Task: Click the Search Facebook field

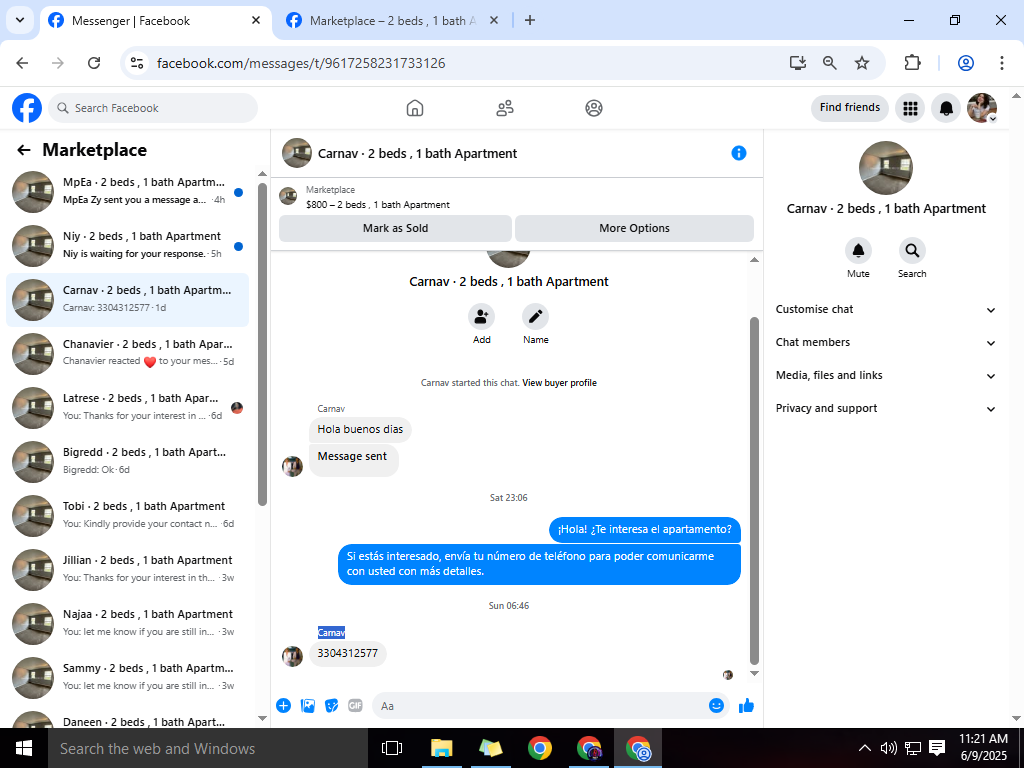Action: tap(153, 108)
